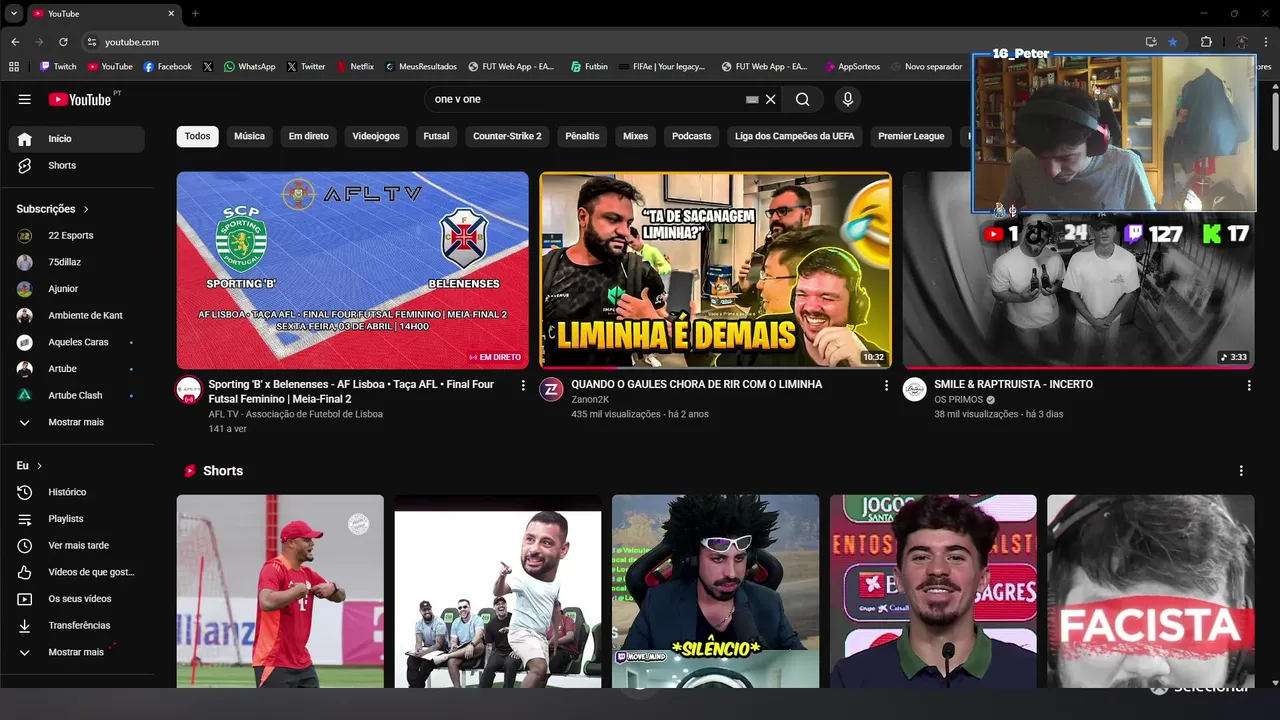This screenshot has height=720, width=1280.
Task: Select the Counter-Strike 2 filter chip
Action: coord(507,136)
